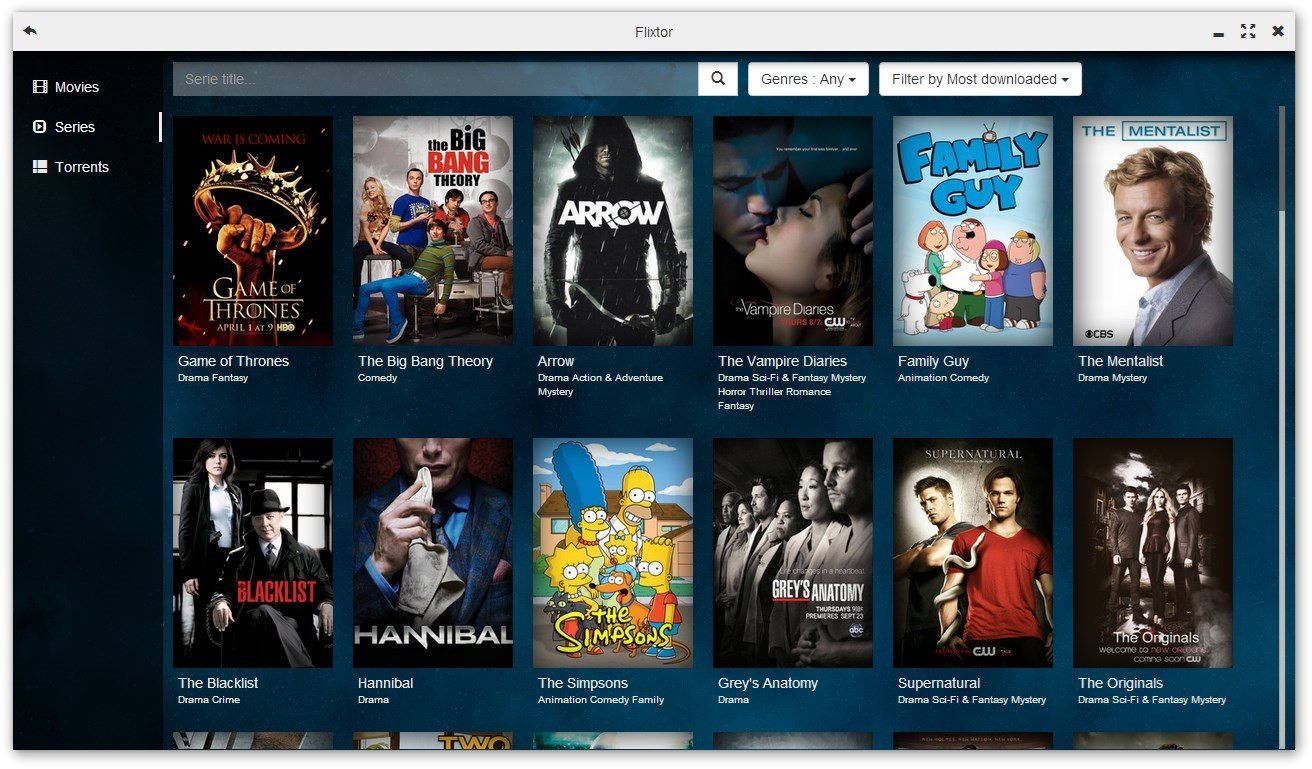Open the Filter by Most downloaded dropdown
The image size is (1312, 769).
click(x=979, y=79)
